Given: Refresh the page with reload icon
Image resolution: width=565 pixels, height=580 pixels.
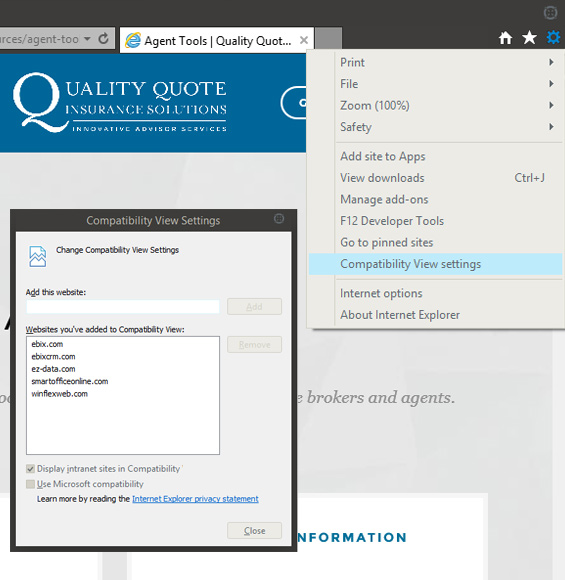Looking at the screenshot, I should click(x=104, y=38).
